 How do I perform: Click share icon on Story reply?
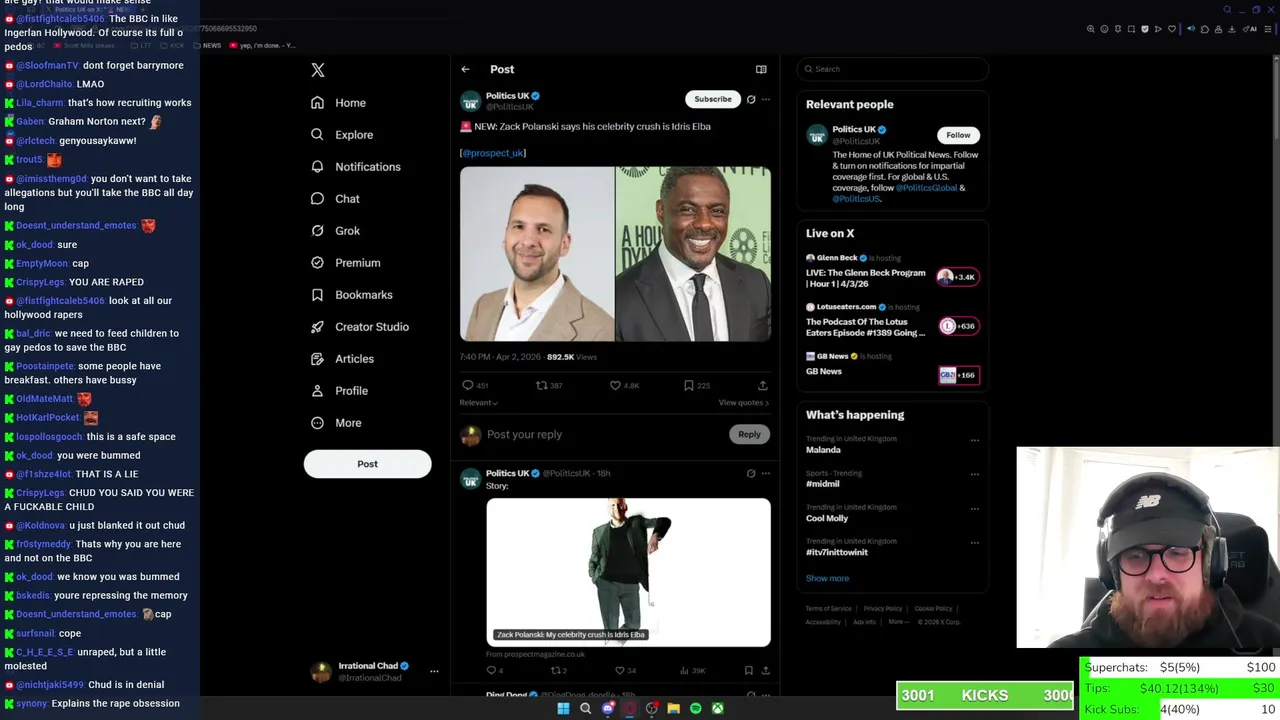[x=765, y=671]
